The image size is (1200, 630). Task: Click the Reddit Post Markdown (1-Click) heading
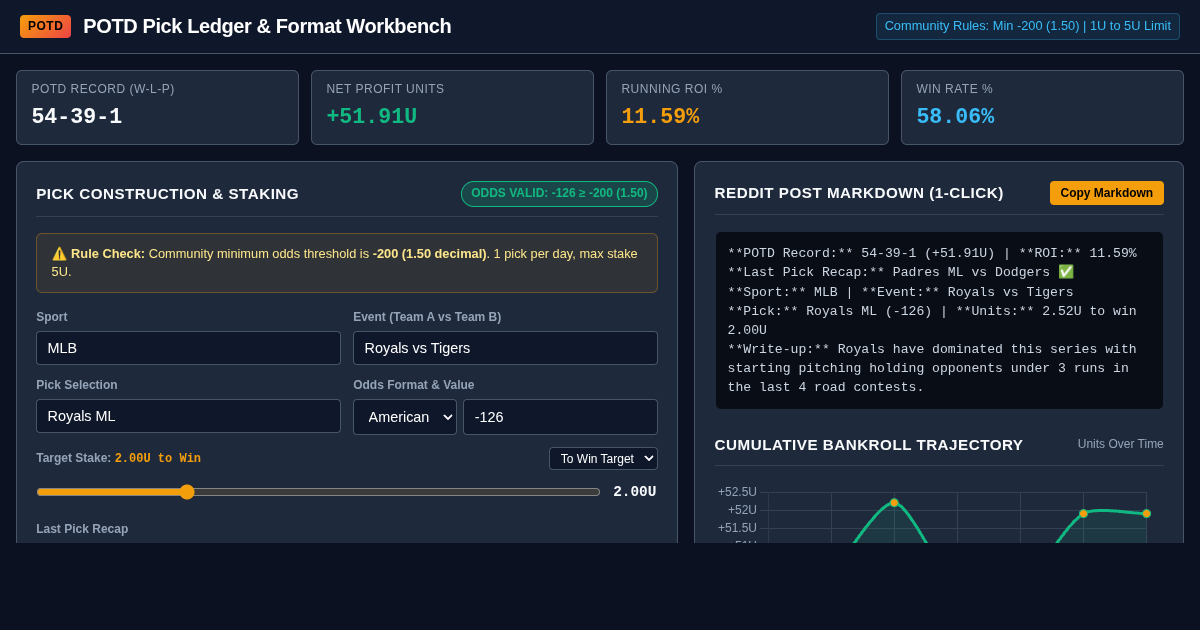tap(859, 193)
